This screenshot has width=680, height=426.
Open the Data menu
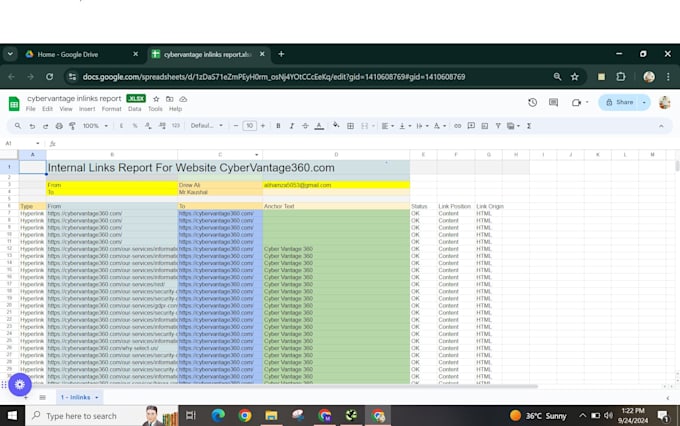point(134,109)
